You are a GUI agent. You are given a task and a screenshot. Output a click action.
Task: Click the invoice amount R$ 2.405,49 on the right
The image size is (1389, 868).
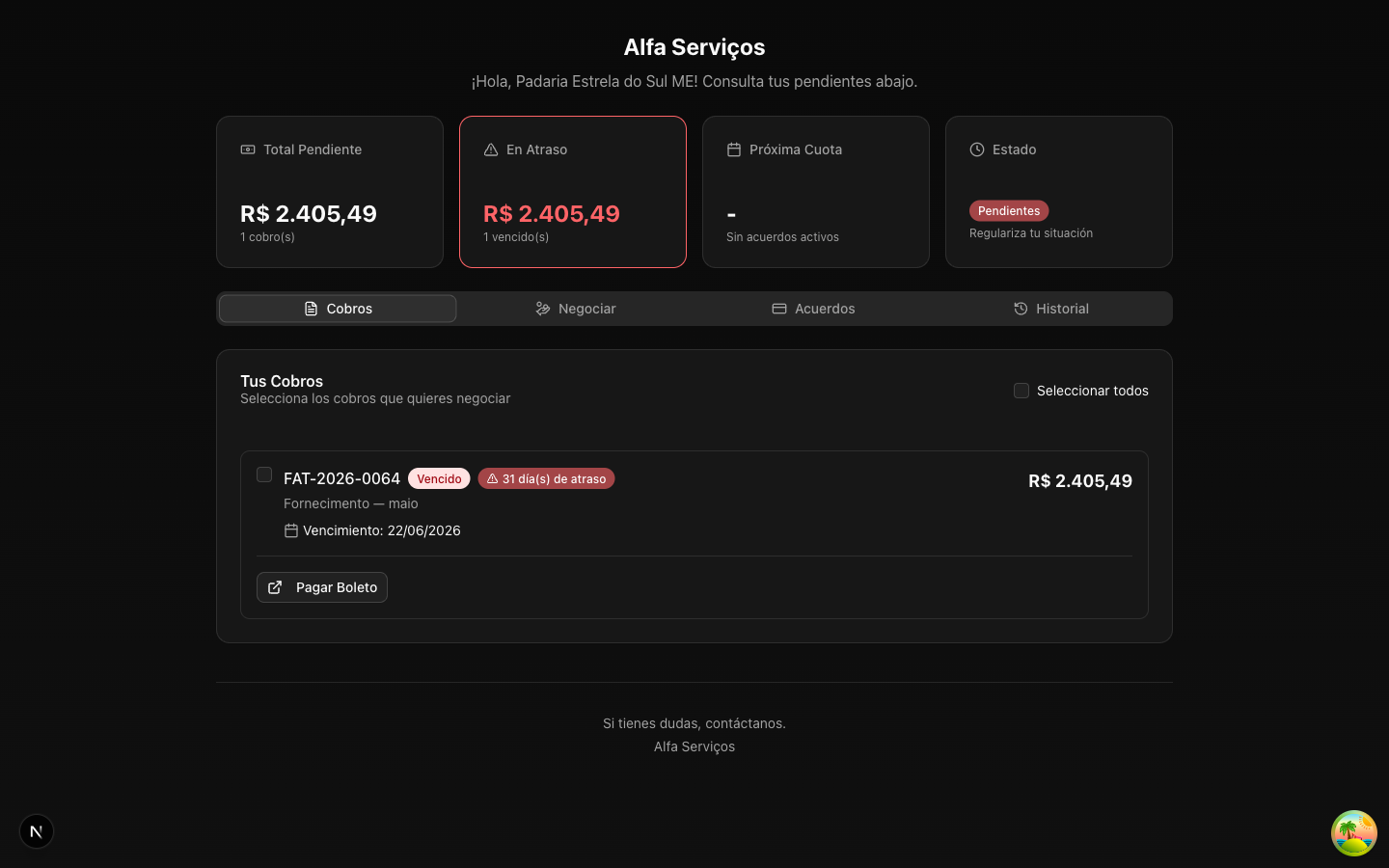1080,481
